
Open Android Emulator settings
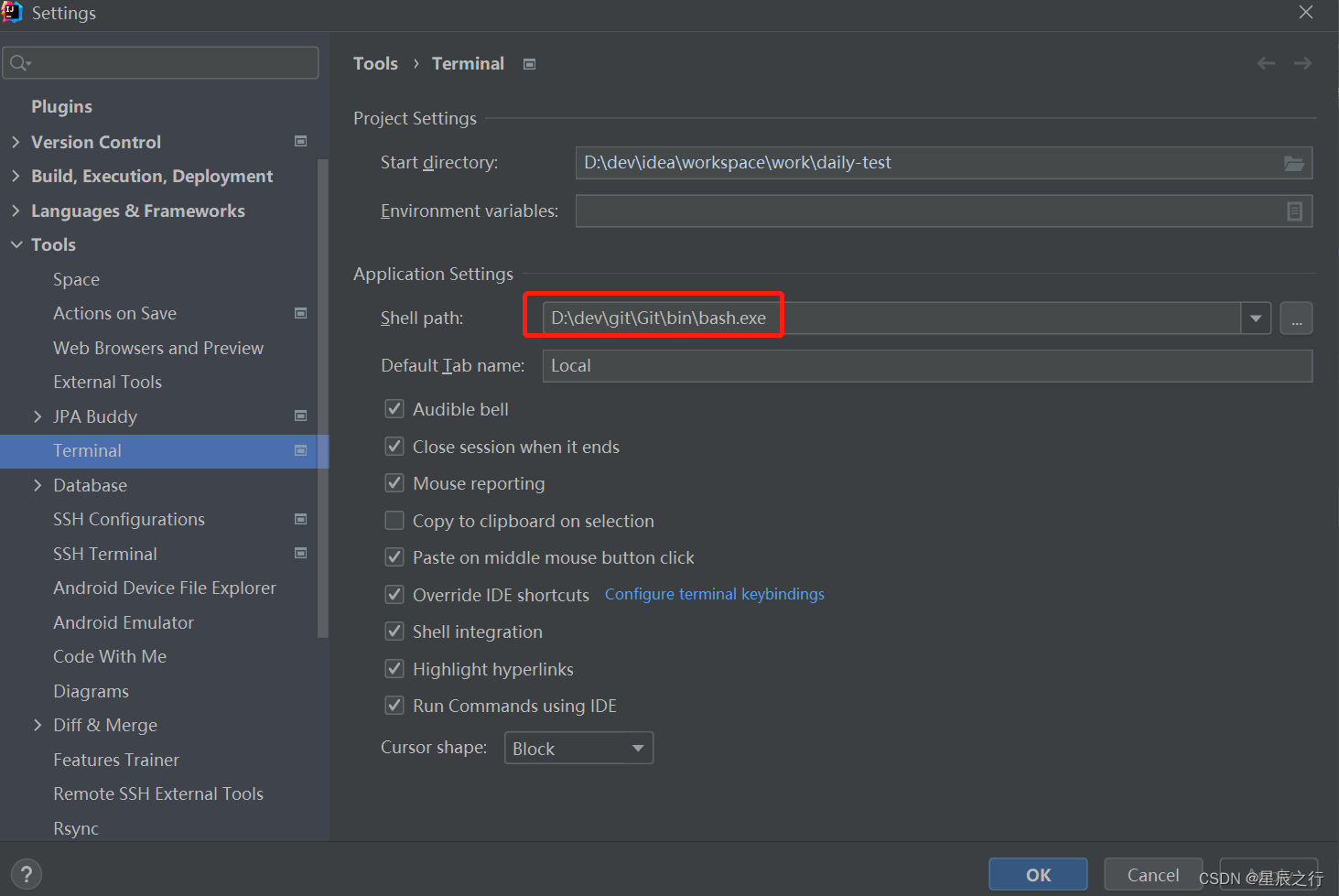tap(124, 622)
